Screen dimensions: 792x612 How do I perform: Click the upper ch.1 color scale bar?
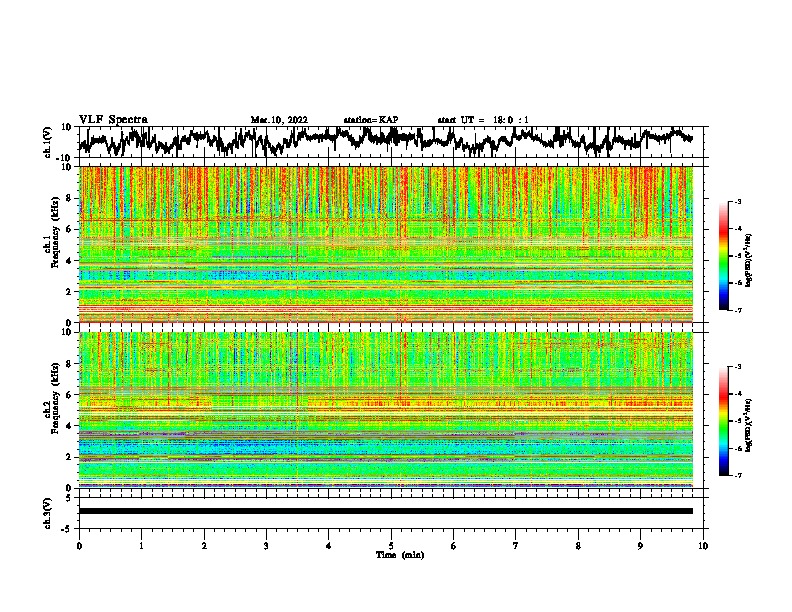click(x=723, y=256)
